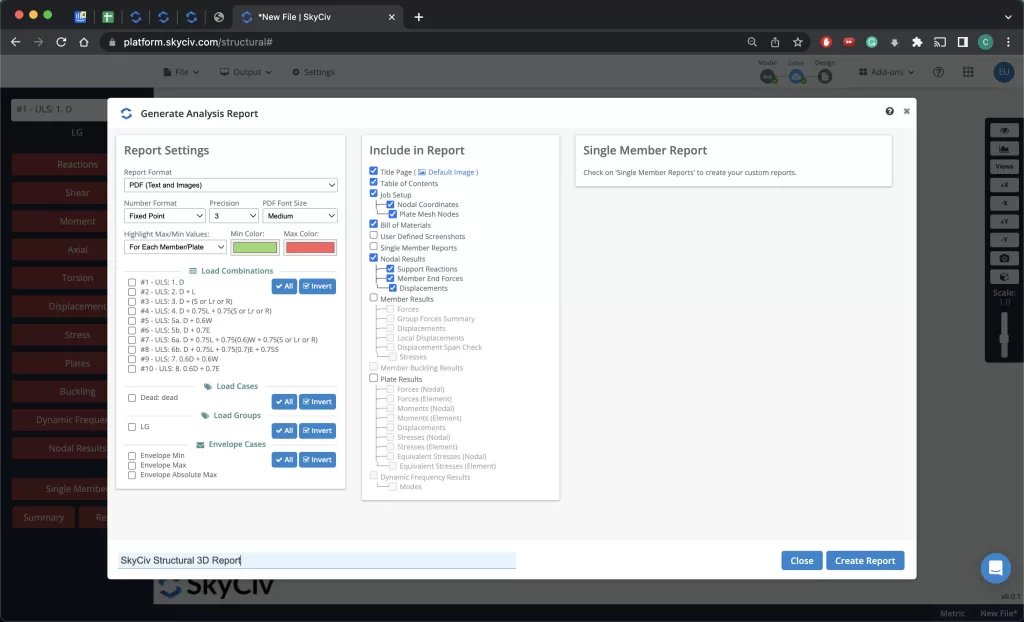Open the File menu

[x=181, y=72]
